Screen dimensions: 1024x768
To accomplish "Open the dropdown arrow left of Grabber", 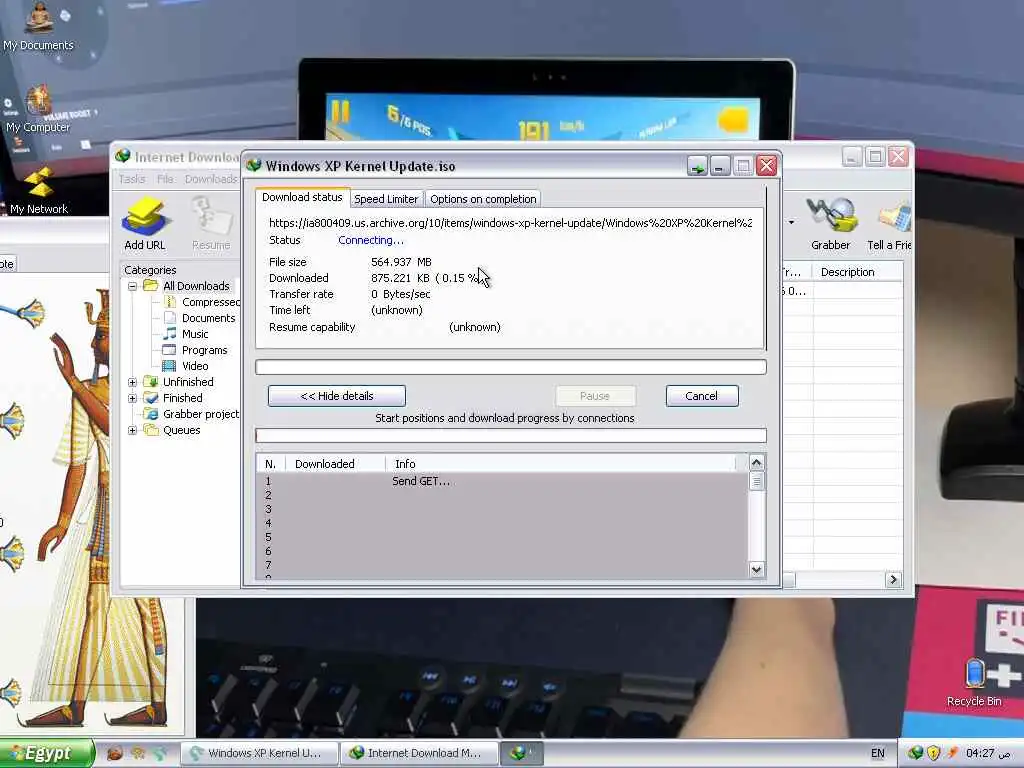I will (x=792, y=223).
